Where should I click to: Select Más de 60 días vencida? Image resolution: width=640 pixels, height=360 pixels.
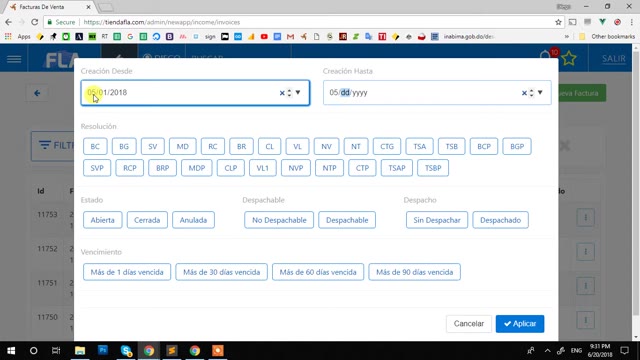click(318, 272)
